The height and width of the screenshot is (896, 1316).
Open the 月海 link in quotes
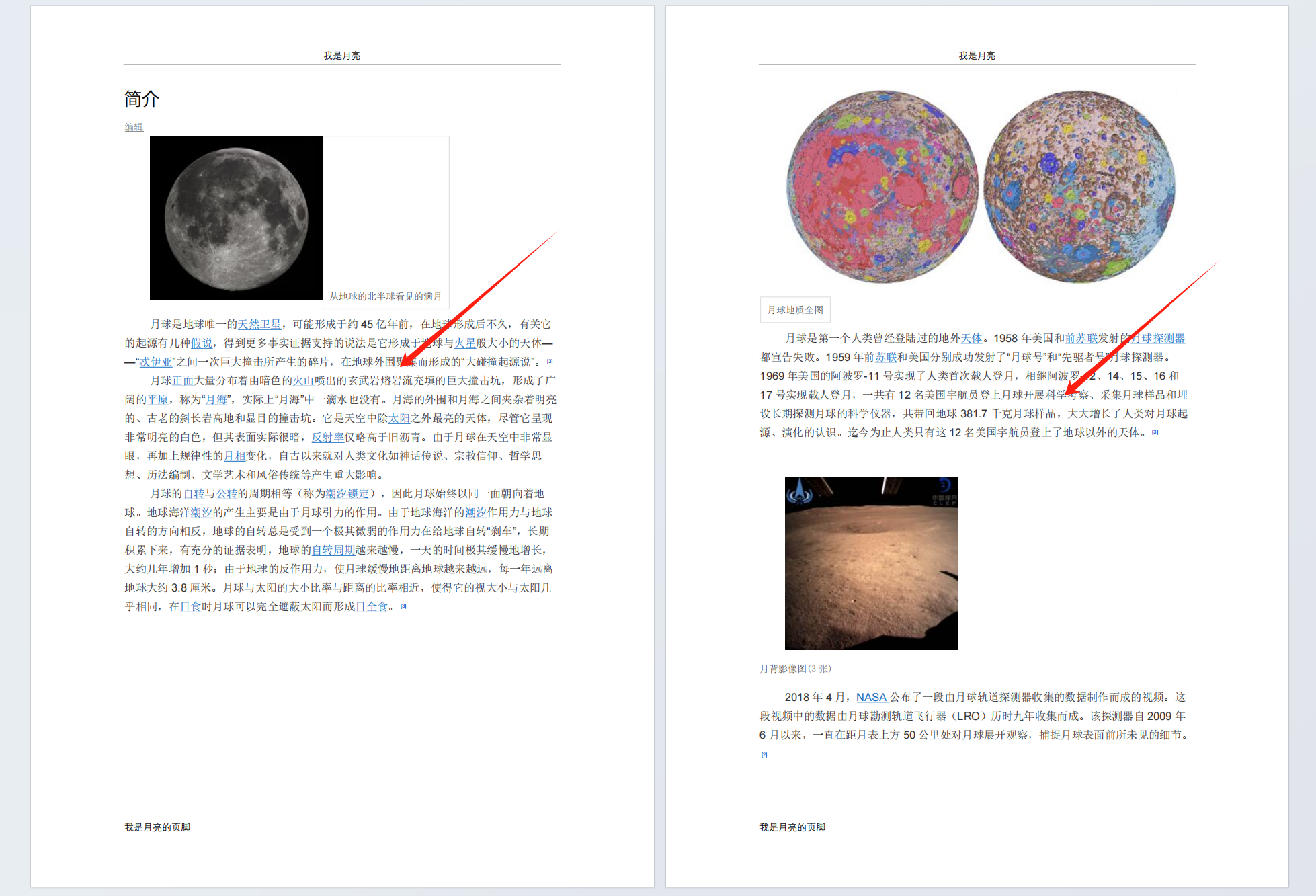pyautogui.click(x=216, y=399)
